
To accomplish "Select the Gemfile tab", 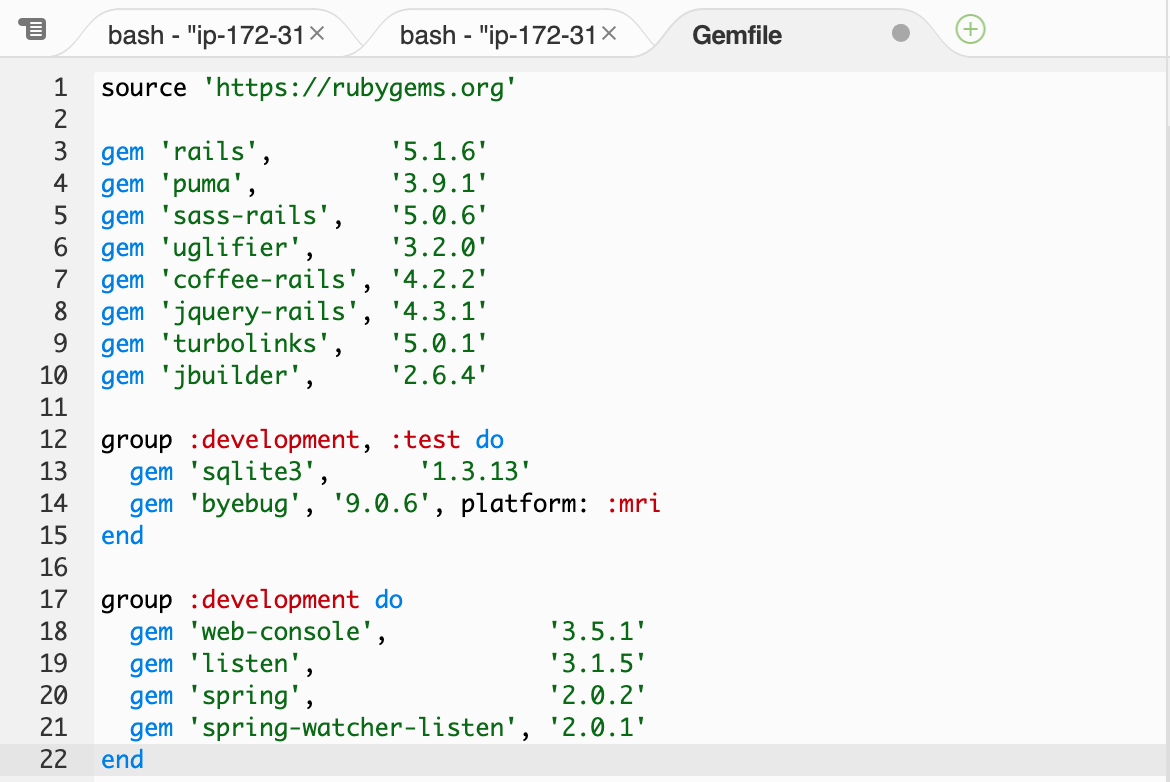I will click(736, 35).
